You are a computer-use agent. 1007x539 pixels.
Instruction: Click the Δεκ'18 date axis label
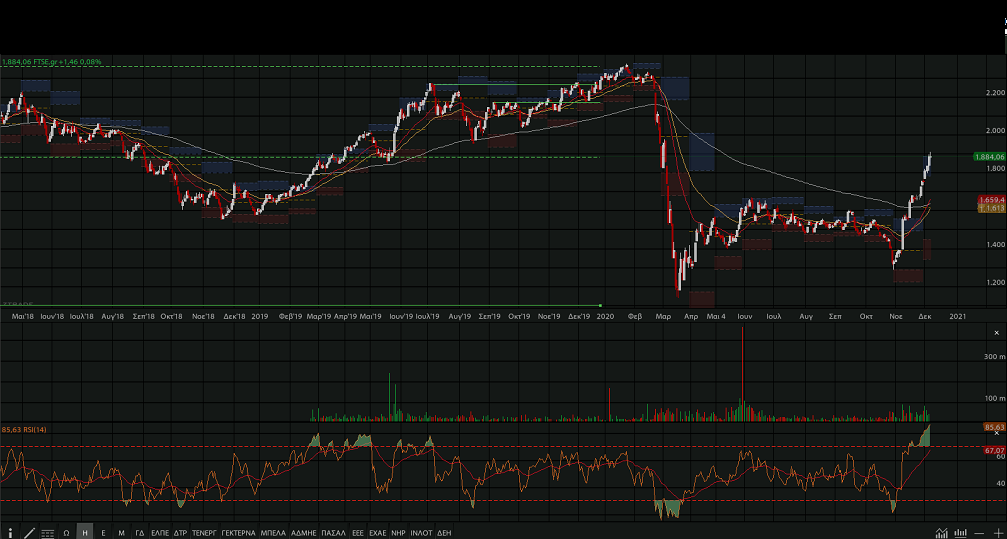(234, 317)
